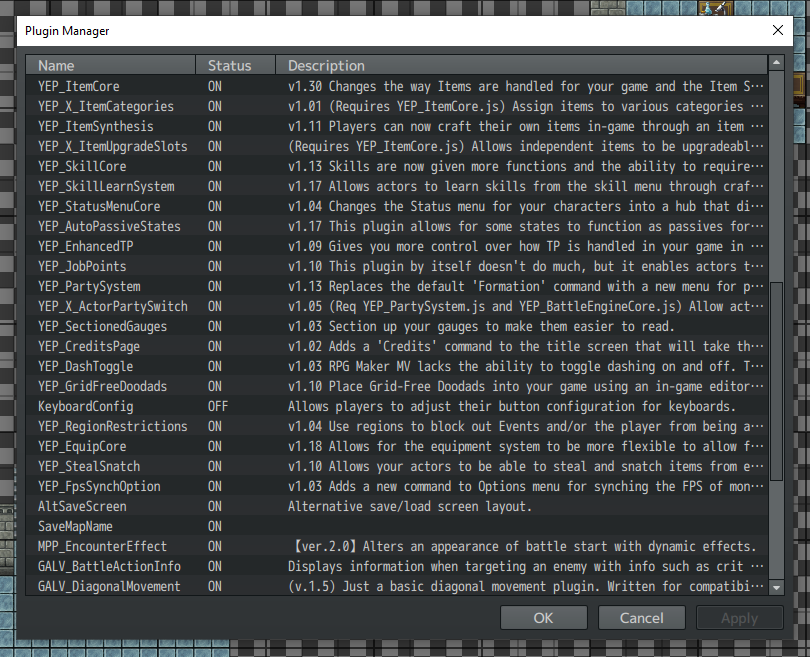Viewport: 810px width, 657px height.
Task: Click the KeyboardConfig description text
Action: click(511, 406)
